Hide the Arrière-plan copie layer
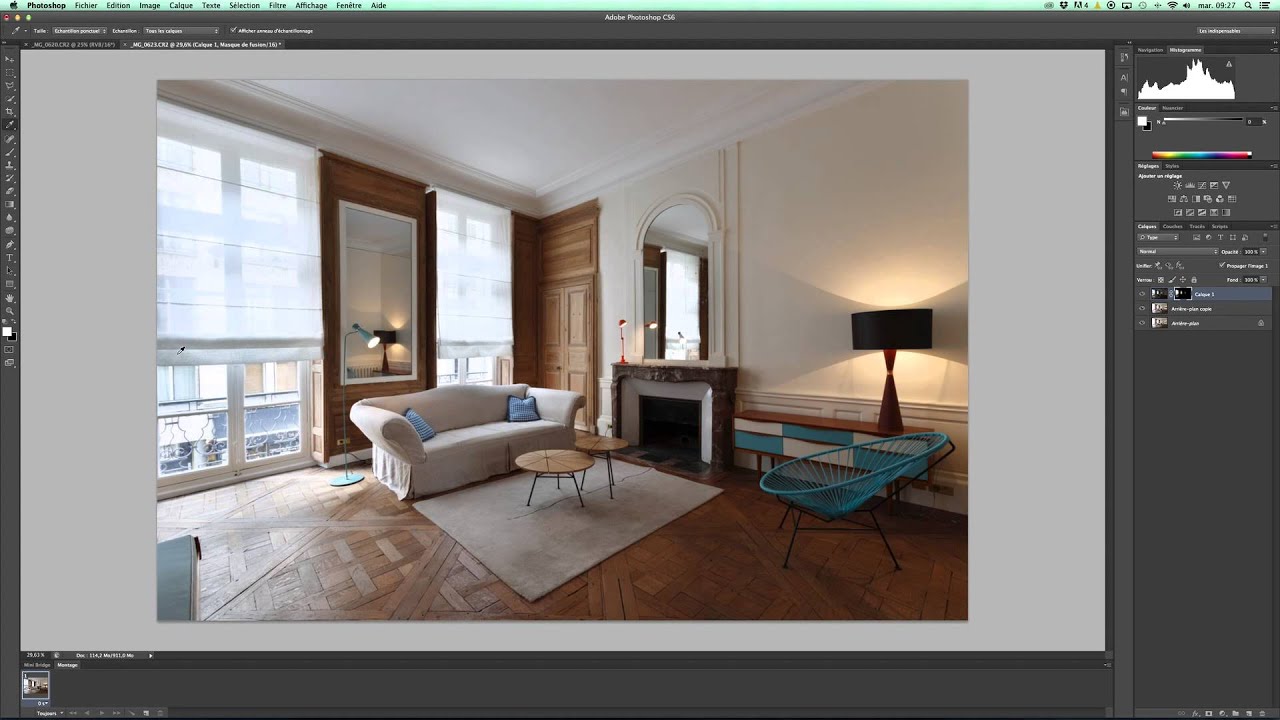Viewport: 1280px width, 720px height. [1142, 309]
